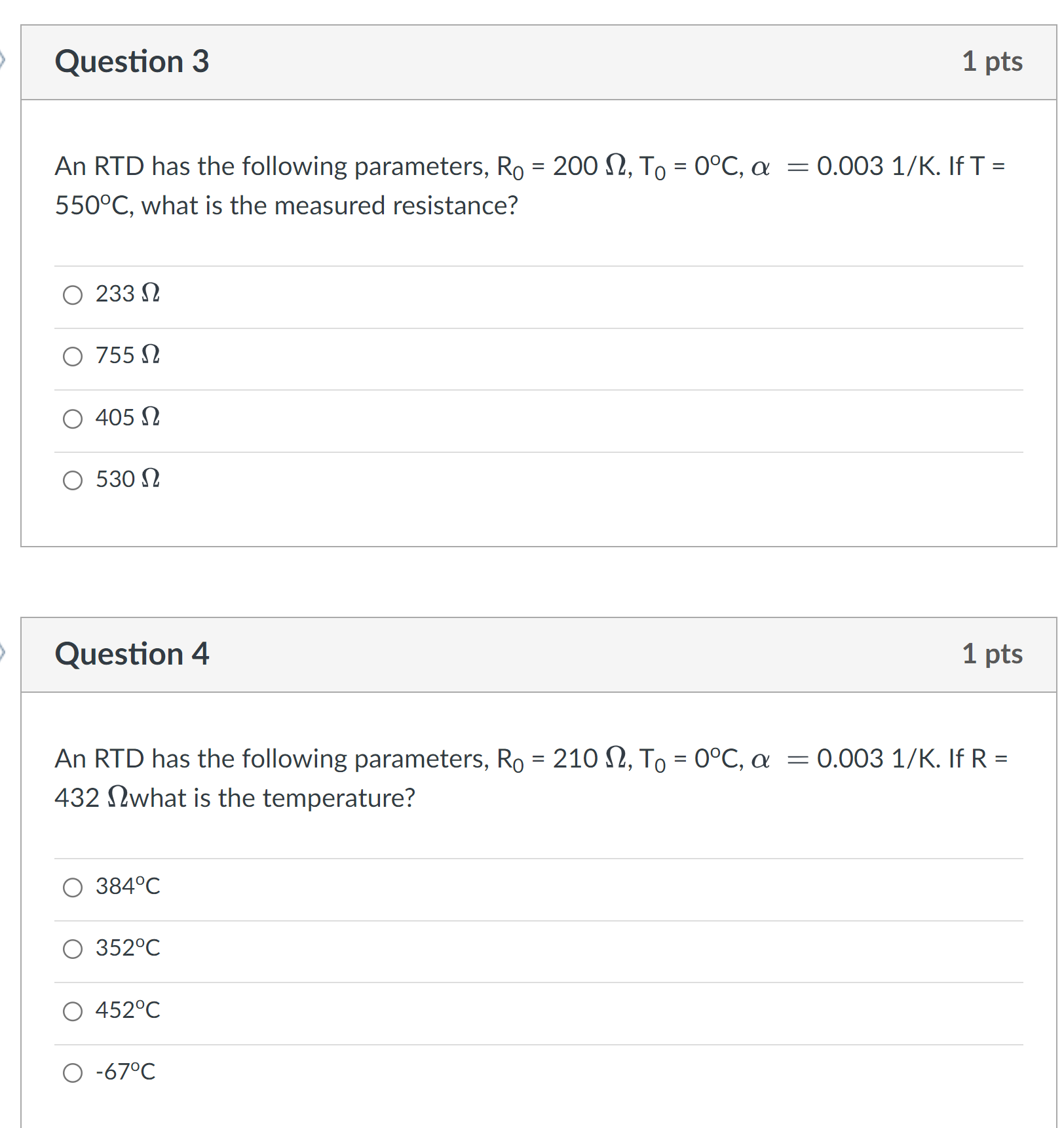Image resolution: width=1064 pixels, height=1128 pixels.
Task: Click the Question 3 header
Action: [x=132, y=61]
